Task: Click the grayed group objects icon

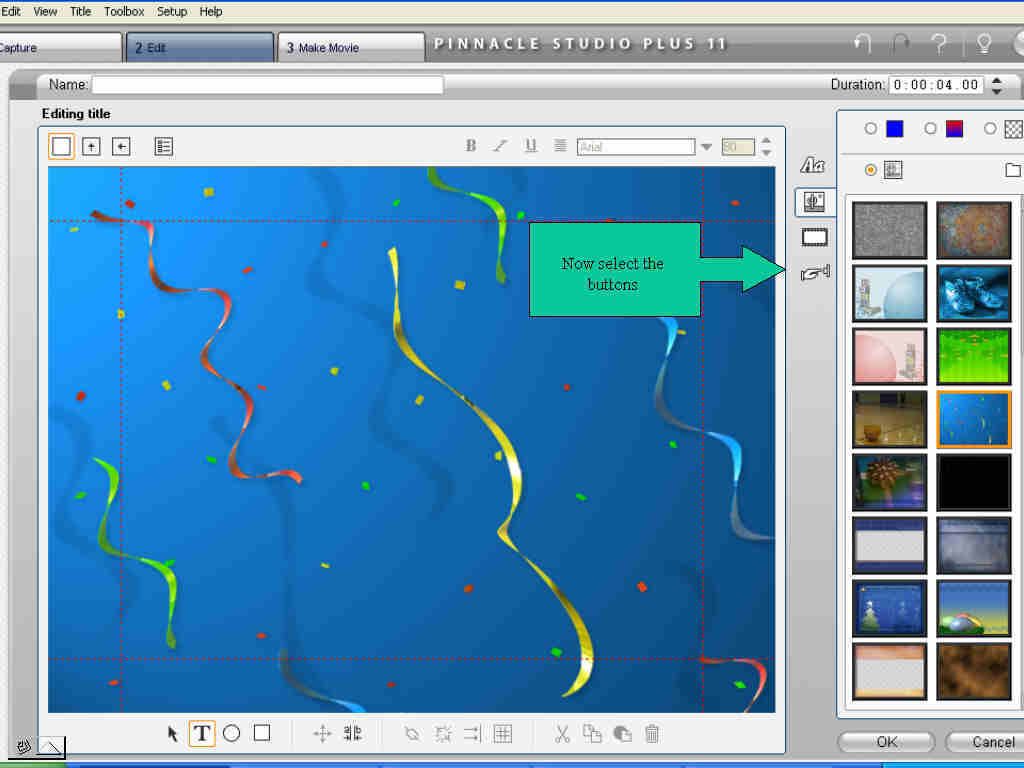Action: pyautogui.click(x=411, y=733)
